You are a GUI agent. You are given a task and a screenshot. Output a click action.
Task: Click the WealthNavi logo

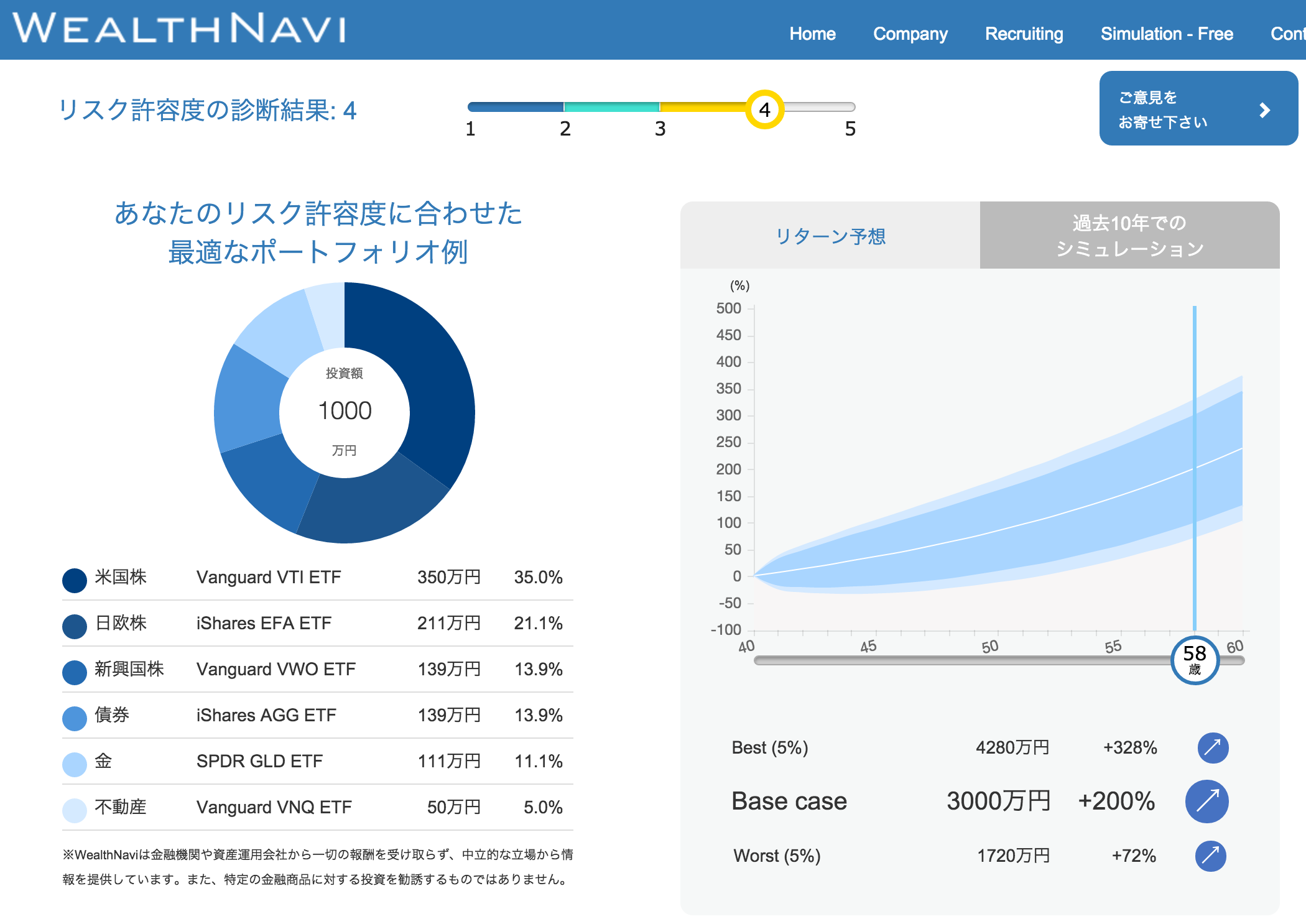(180, 29)
